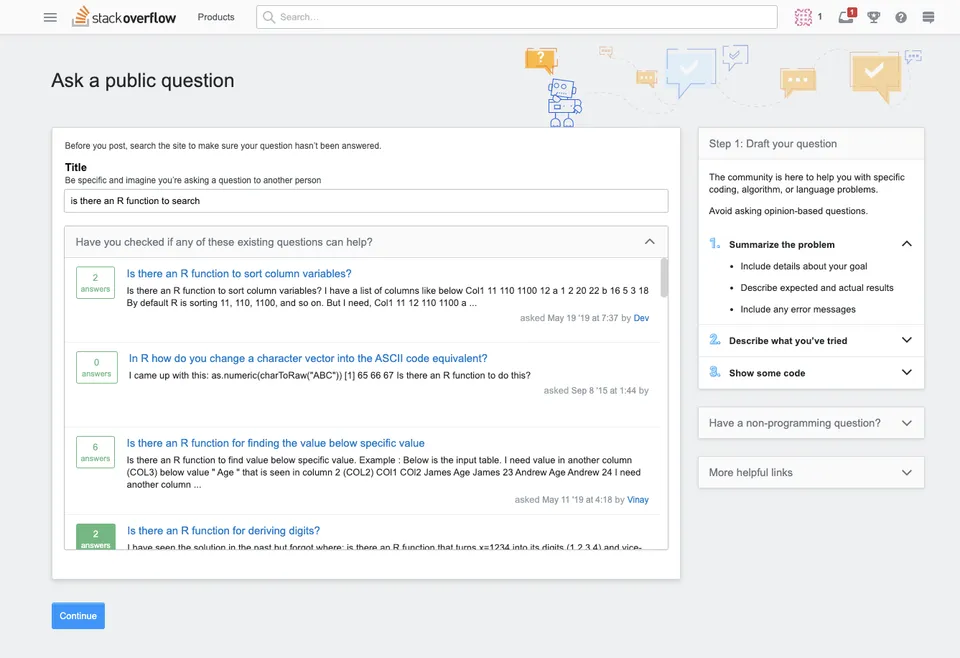
Task: Collapse the existing questions suggestion panel
Action: [x=650, y=242]
